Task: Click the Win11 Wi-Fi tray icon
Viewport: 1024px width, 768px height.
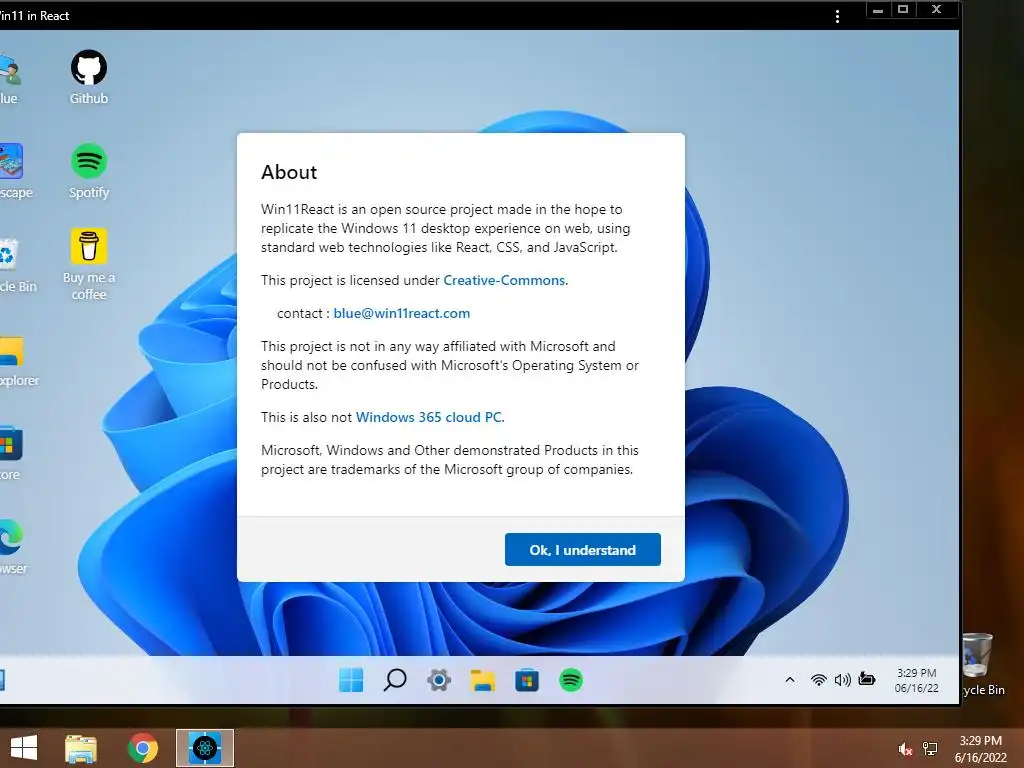Action: coord(818,680)
